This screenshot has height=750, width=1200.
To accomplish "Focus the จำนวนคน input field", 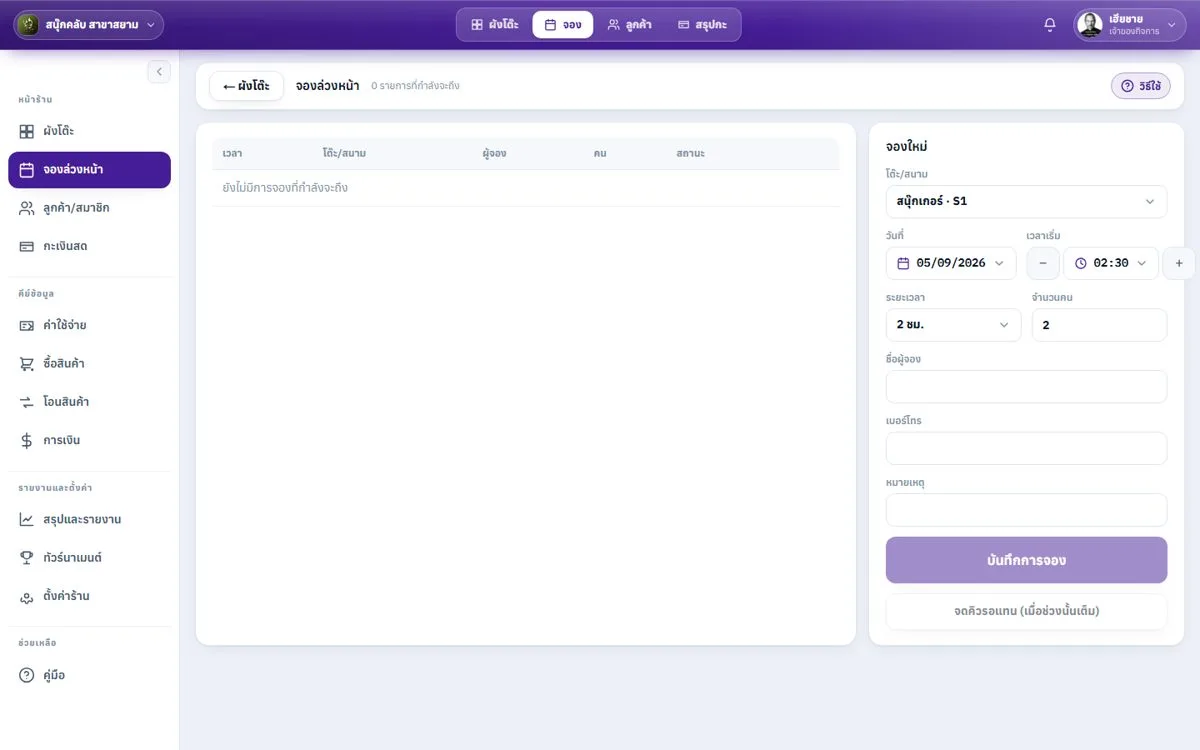I will 1099,325.
